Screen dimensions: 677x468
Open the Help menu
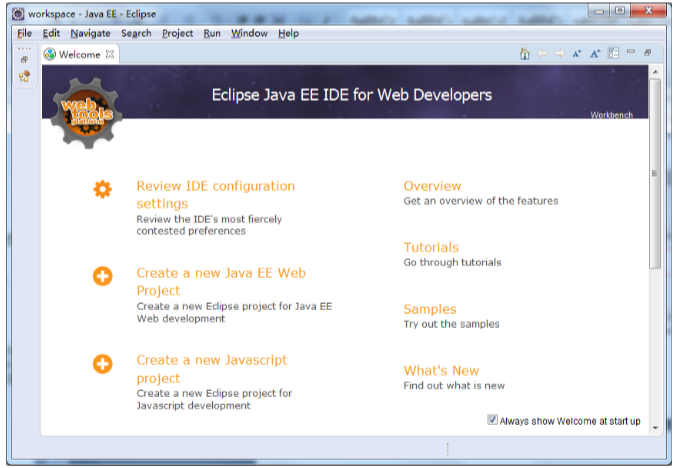pos(288,33)
